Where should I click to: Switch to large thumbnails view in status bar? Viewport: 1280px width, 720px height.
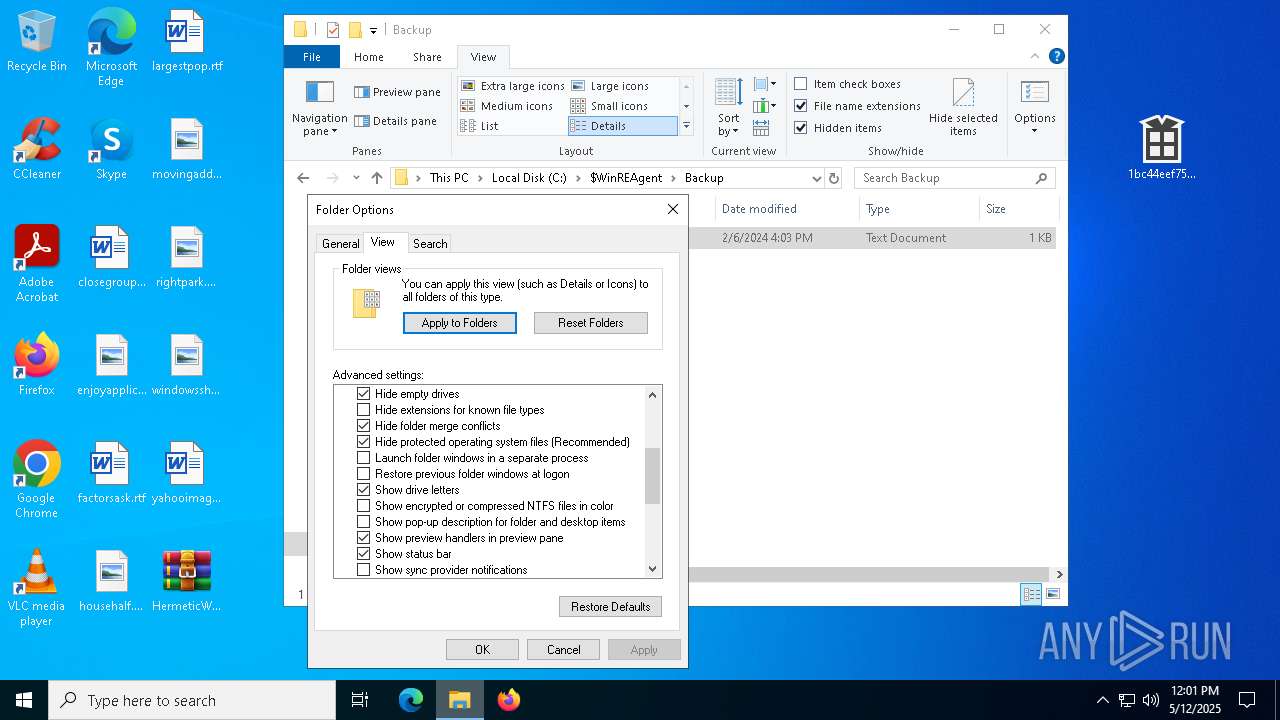pos(1051,594)
